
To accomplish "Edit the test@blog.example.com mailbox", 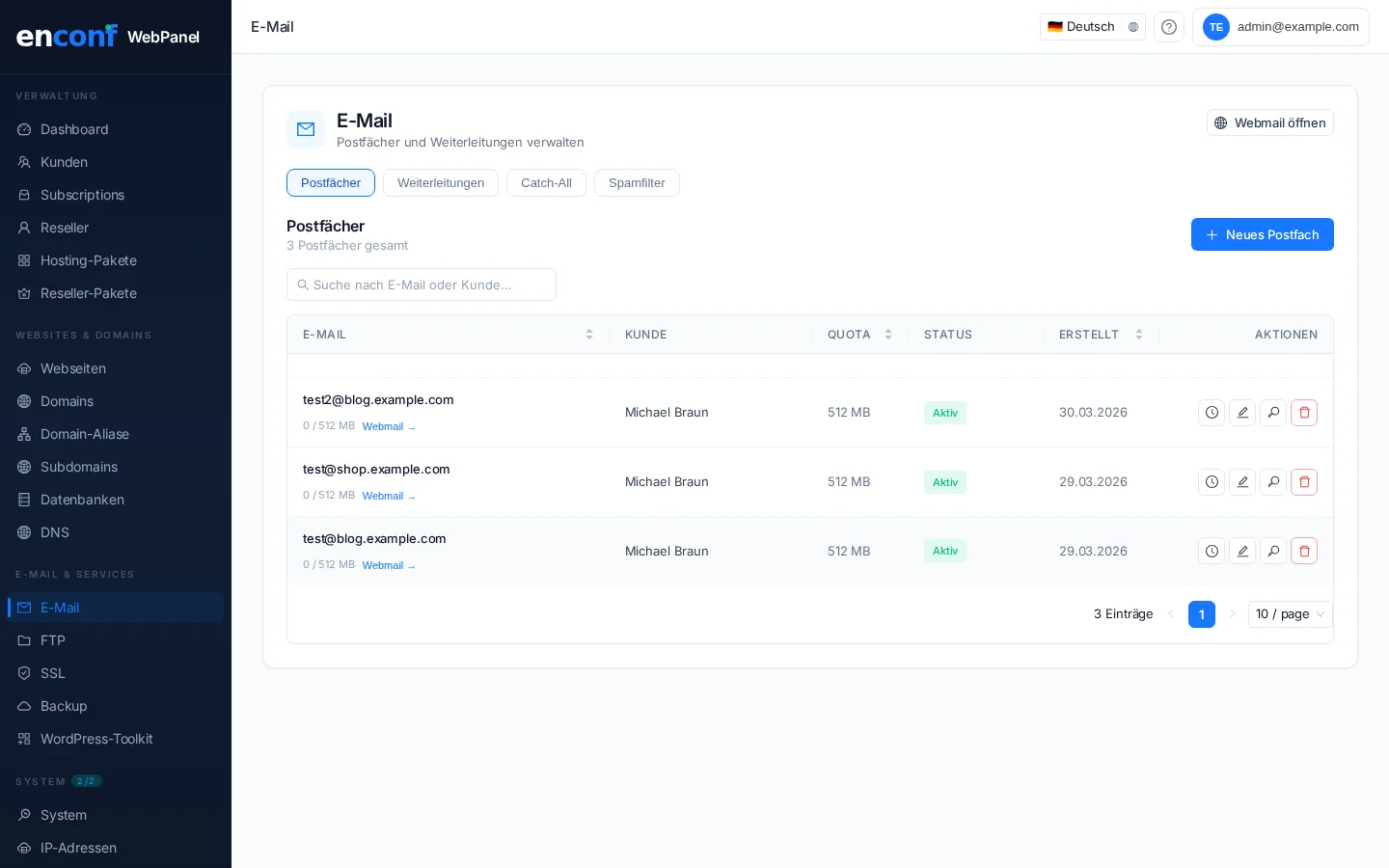I will point(1242,552).
